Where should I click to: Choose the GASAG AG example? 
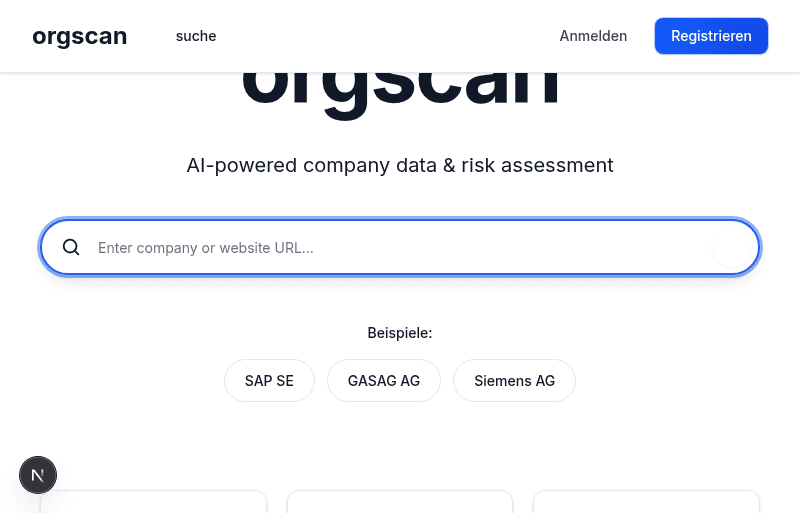[x=384, y=381]
